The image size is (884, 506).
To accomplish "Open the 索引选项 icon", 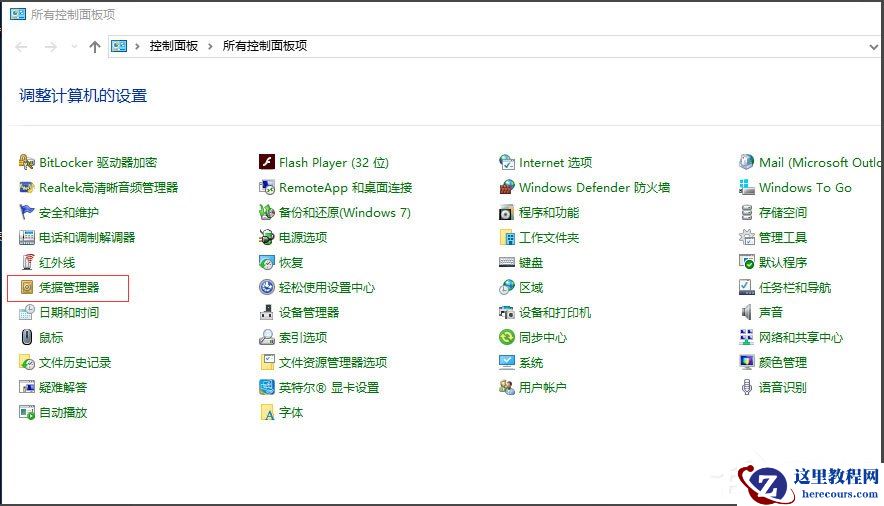I will tap(267, 338).
